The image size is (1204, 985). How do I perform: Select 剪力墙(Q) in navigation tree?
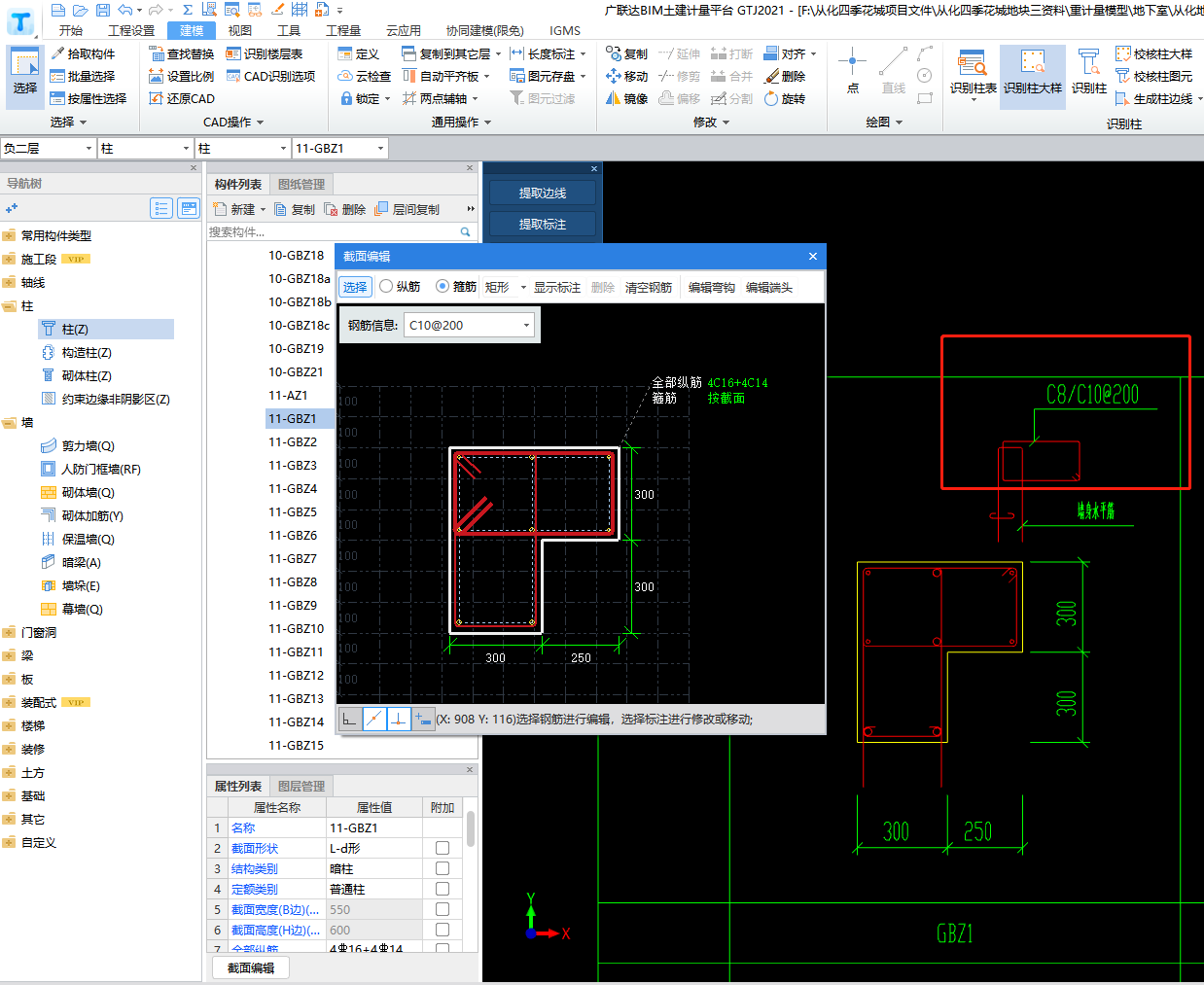(88, 445)
